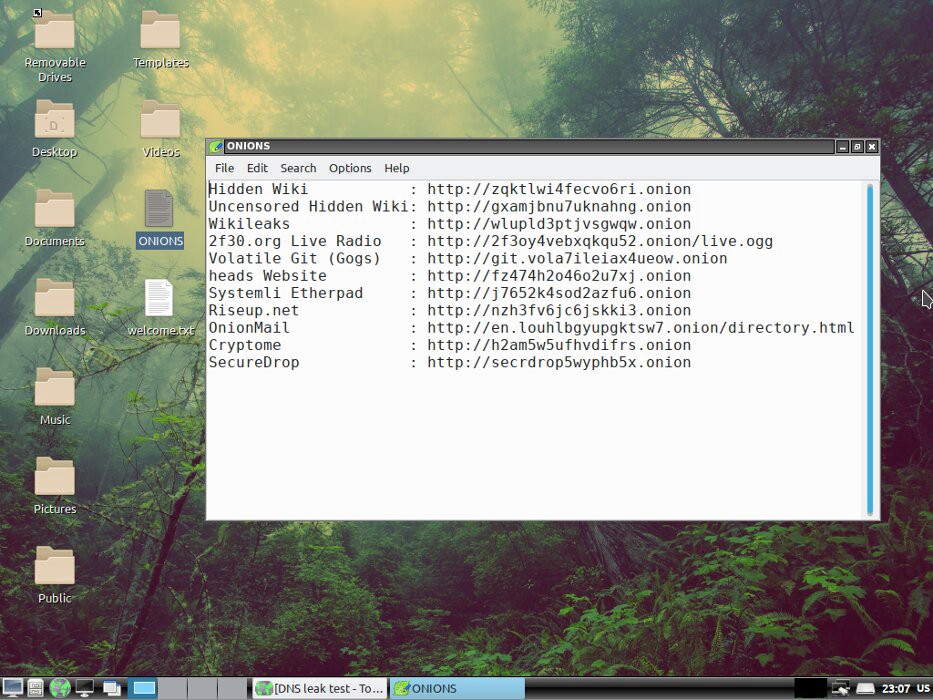Click the black CPU monitor in the tray
Image resolution: width=933 pixels, height=700 pixels.
pos(810,688)
